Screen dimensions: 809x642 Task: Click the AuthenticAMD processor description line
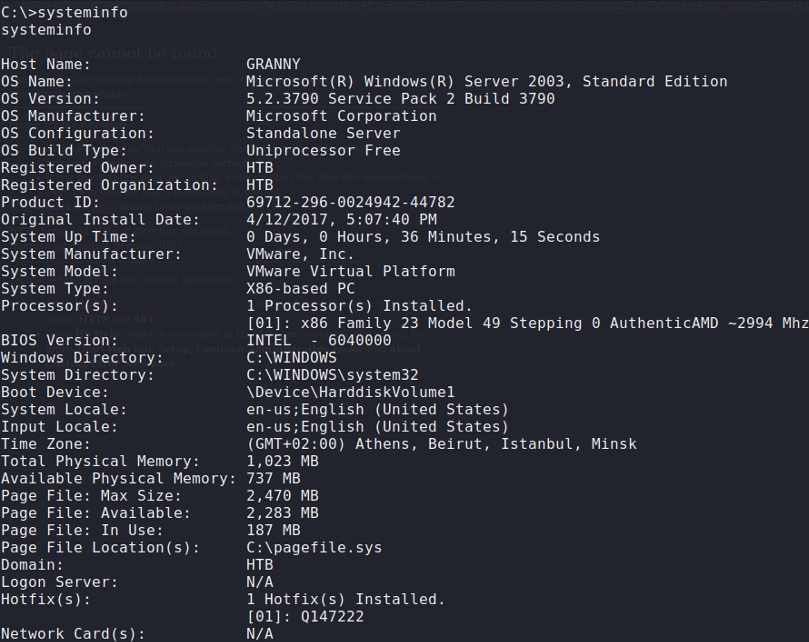pyautogui.click(x=527, y=323)
